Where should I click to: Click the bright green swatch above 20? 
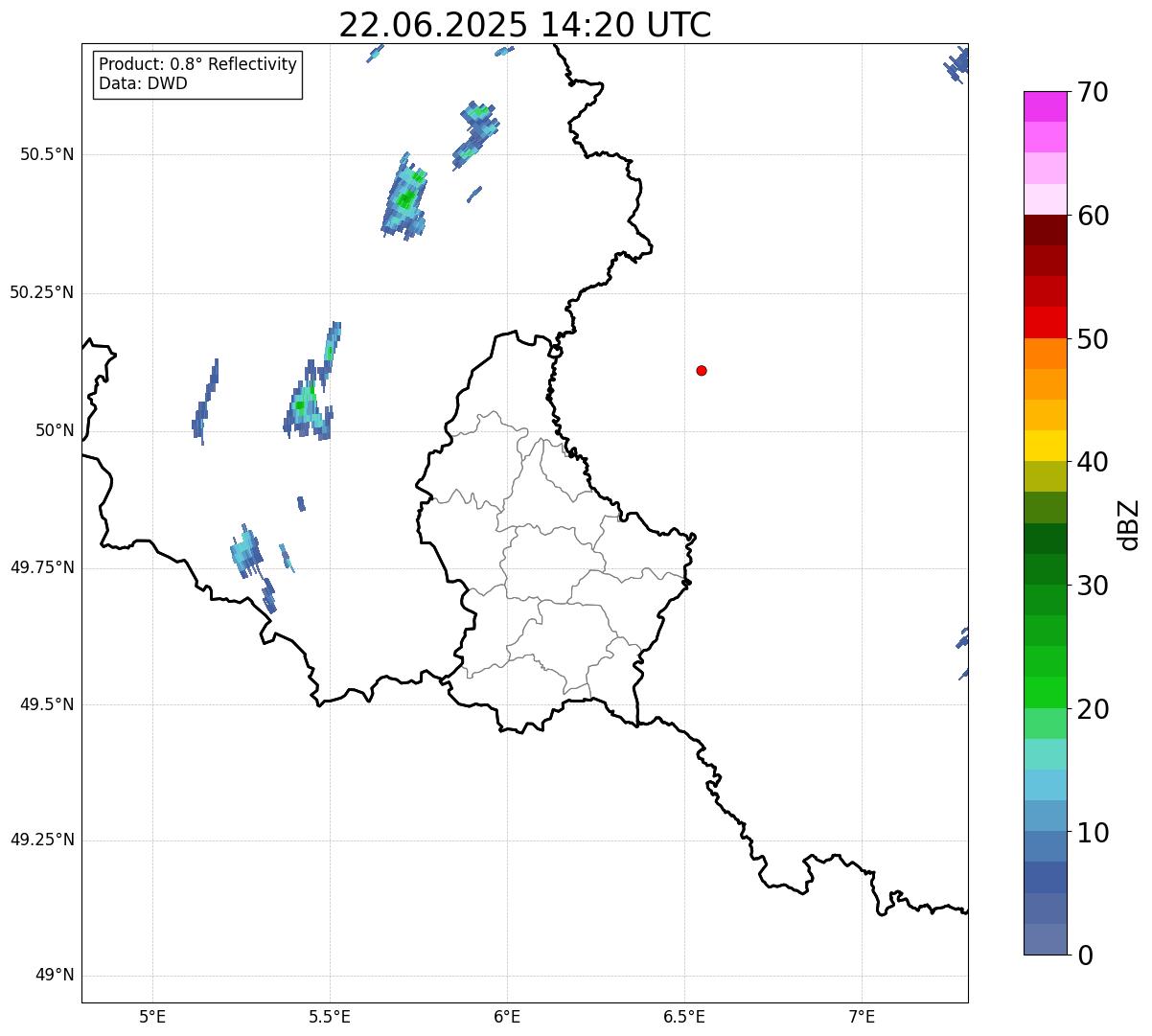point(1045,692)
